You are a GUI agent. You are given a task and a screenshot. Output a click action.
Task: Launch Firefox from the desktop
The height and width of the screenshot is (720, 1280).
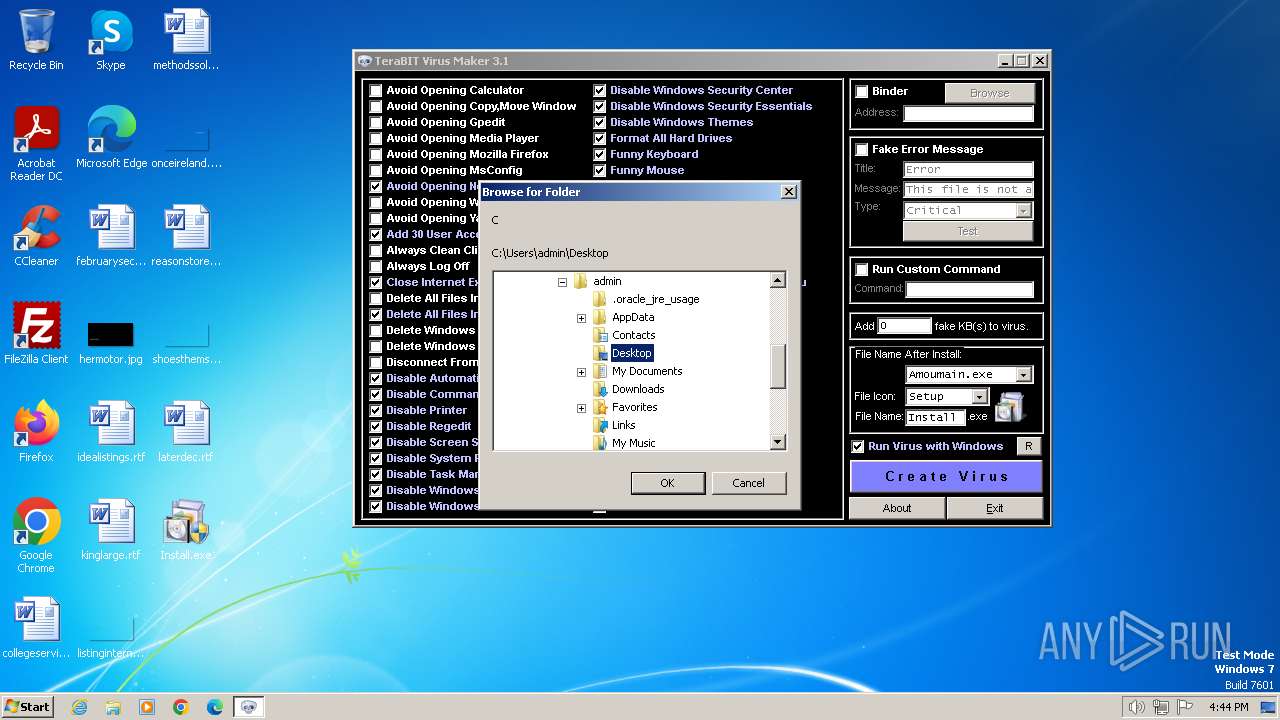point(36,432)
